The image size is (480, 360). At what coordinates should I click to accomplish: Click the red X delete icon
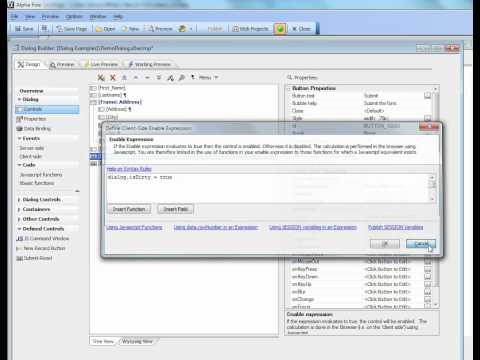point(113,78)
